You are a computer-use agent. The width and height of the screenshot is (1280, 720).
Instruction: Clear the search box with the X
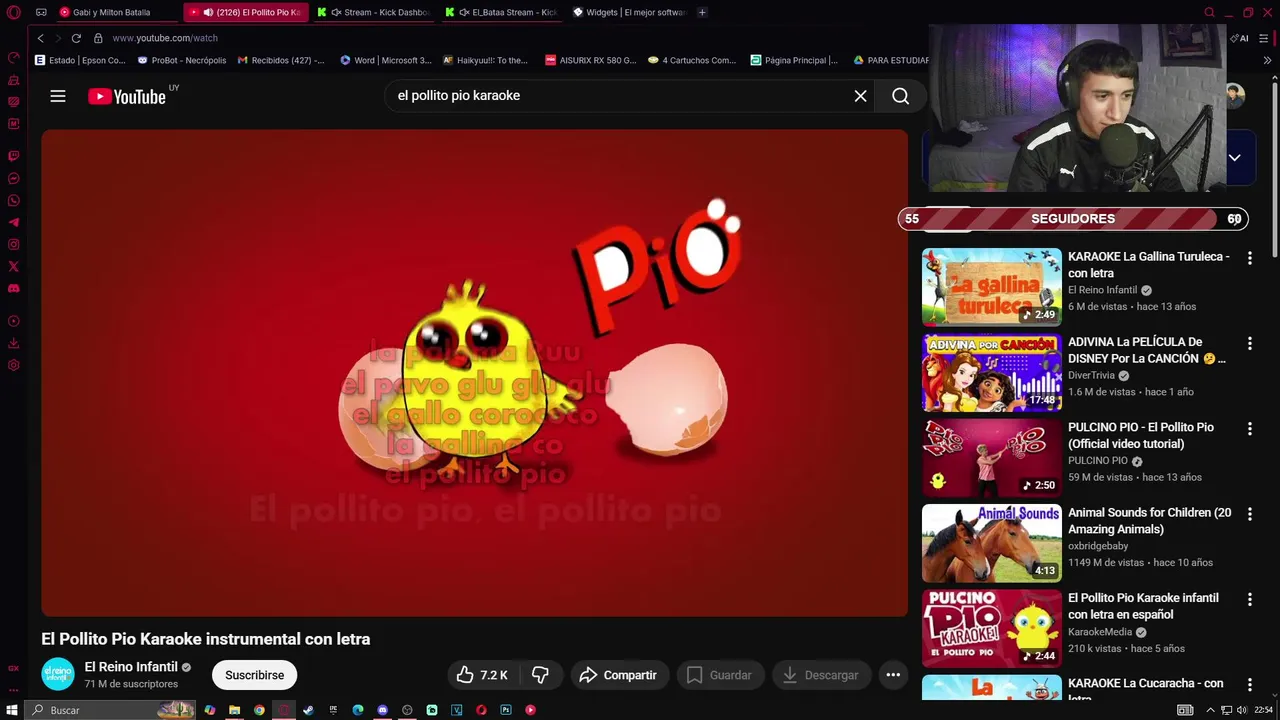(x=860, y=96)
